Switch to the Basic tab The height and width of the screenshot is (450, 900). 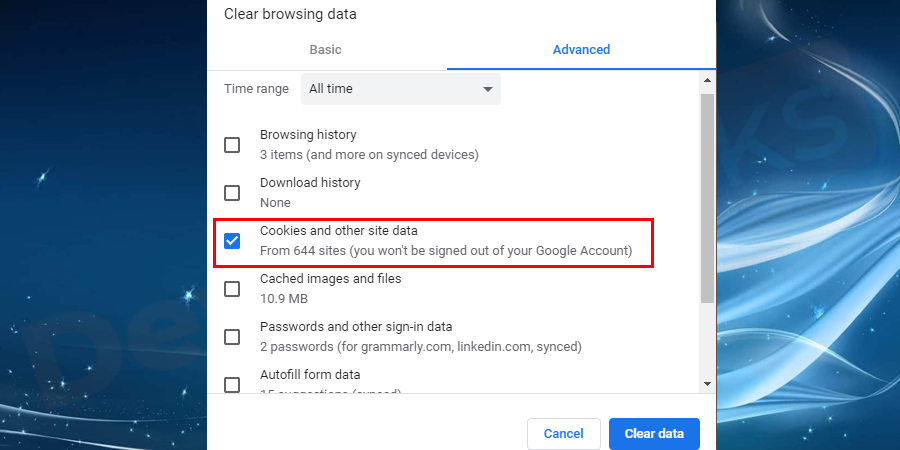(x=325, y=50)
